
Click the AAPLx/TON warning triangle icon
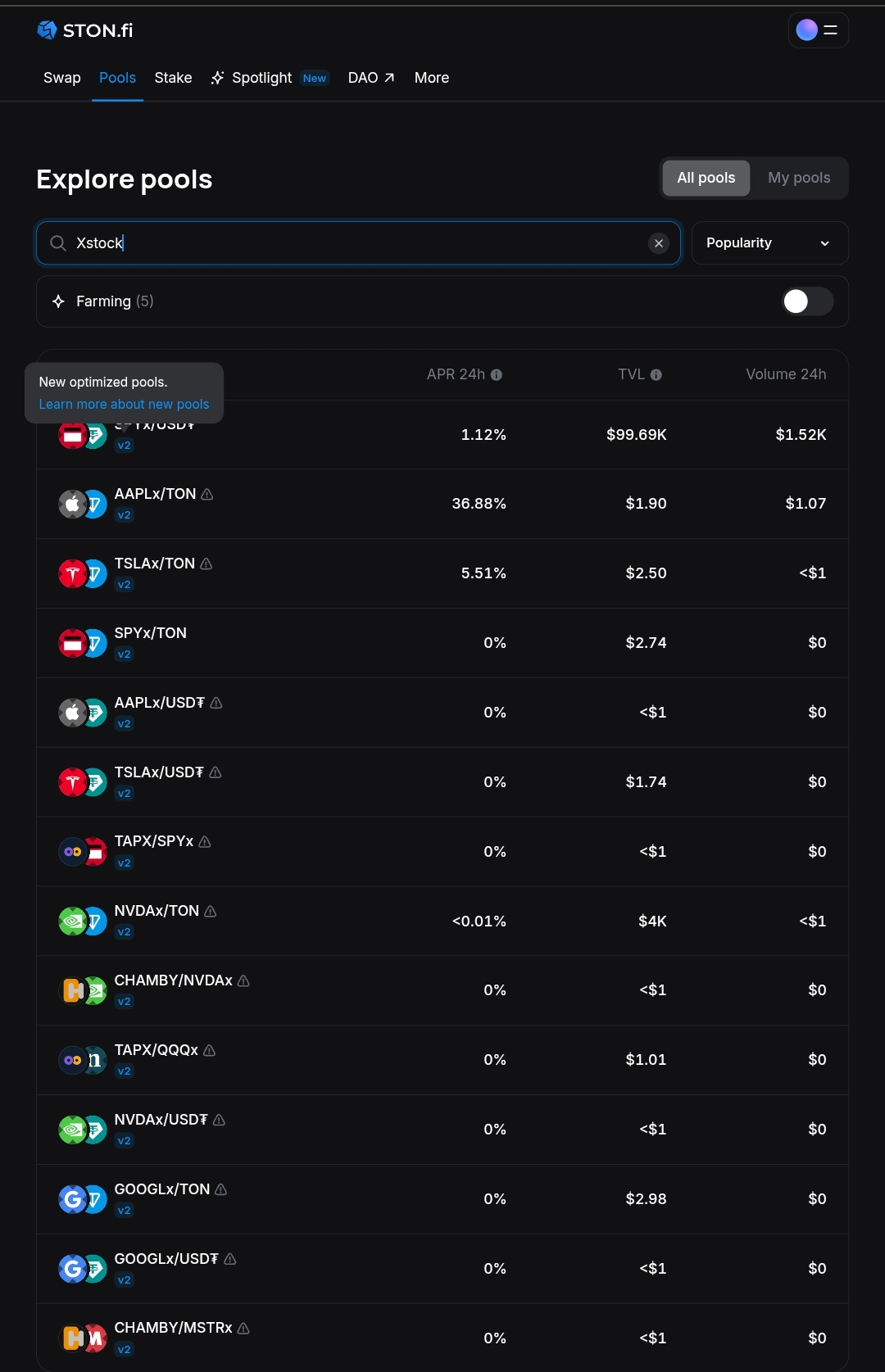[x=207, y=494]
